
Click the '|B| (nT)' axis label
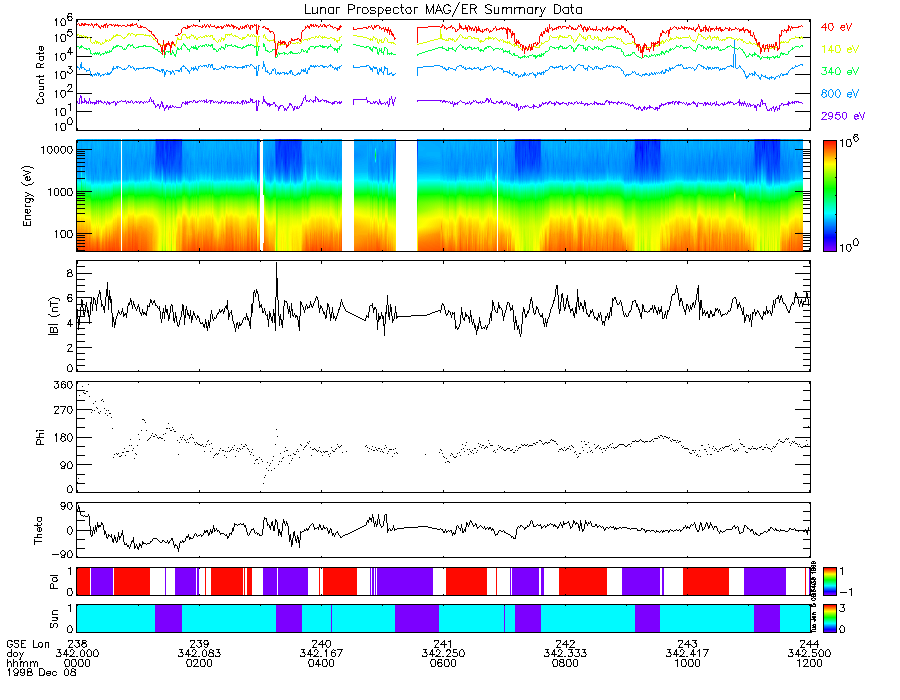(x=53, y=316)
